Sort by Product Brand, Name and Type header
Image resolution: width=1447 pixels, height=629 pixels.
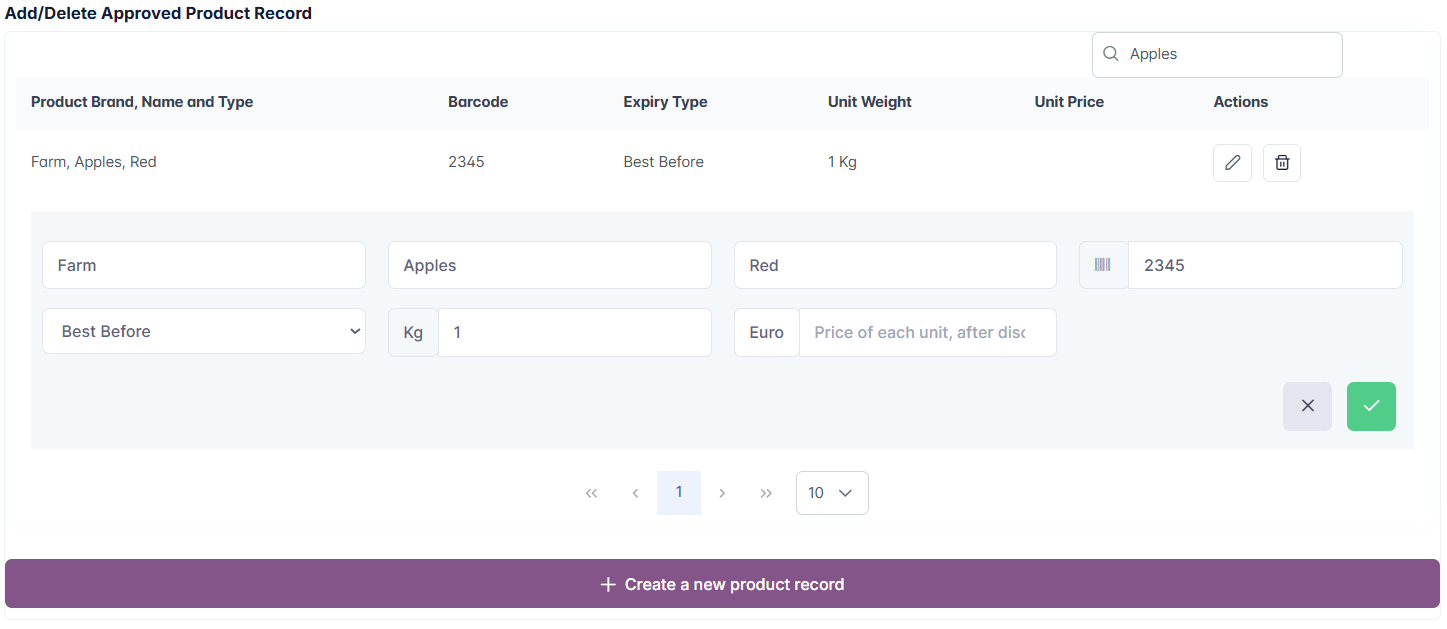[142, 102]
